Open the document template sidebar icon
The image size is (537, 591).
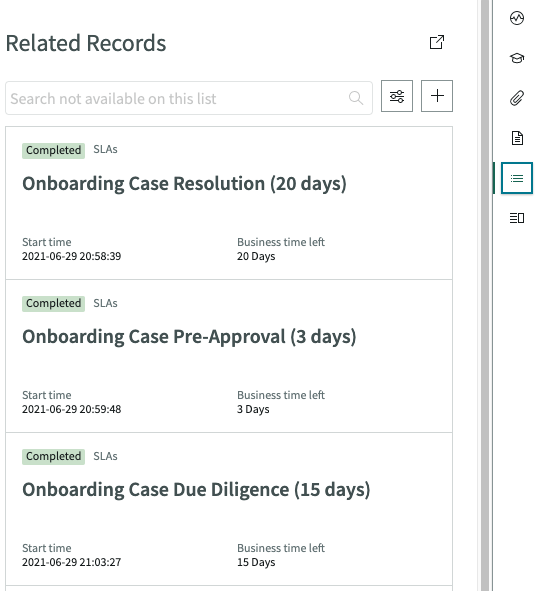point(517,138)
